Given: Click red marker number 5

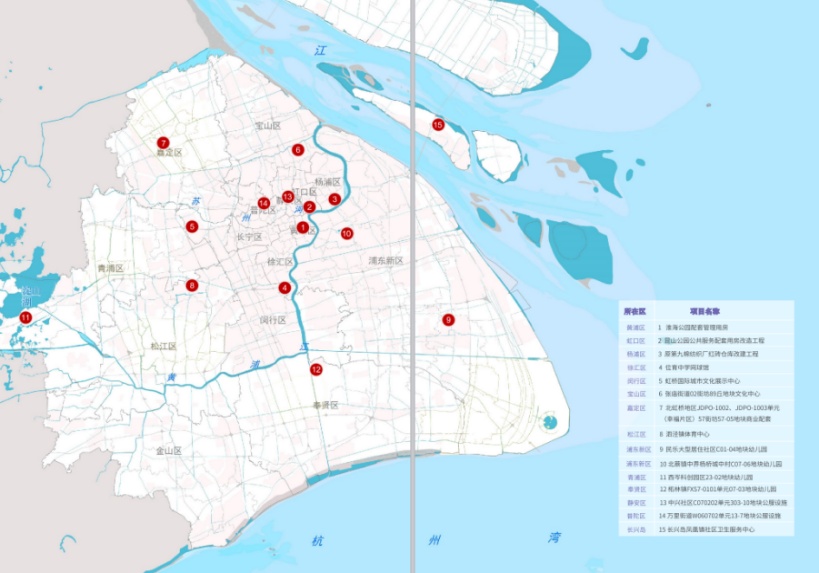Looking at the screenshot, I should tap(192, 226).
